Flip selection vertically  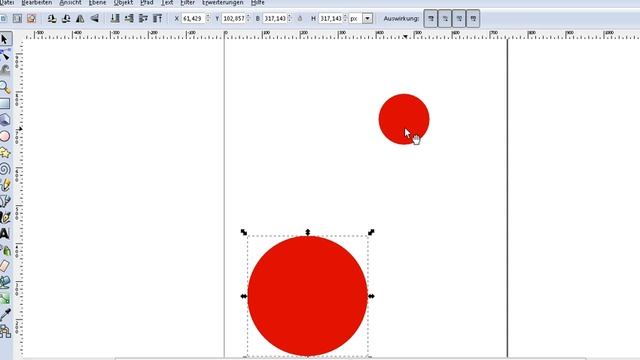point(94,18)
